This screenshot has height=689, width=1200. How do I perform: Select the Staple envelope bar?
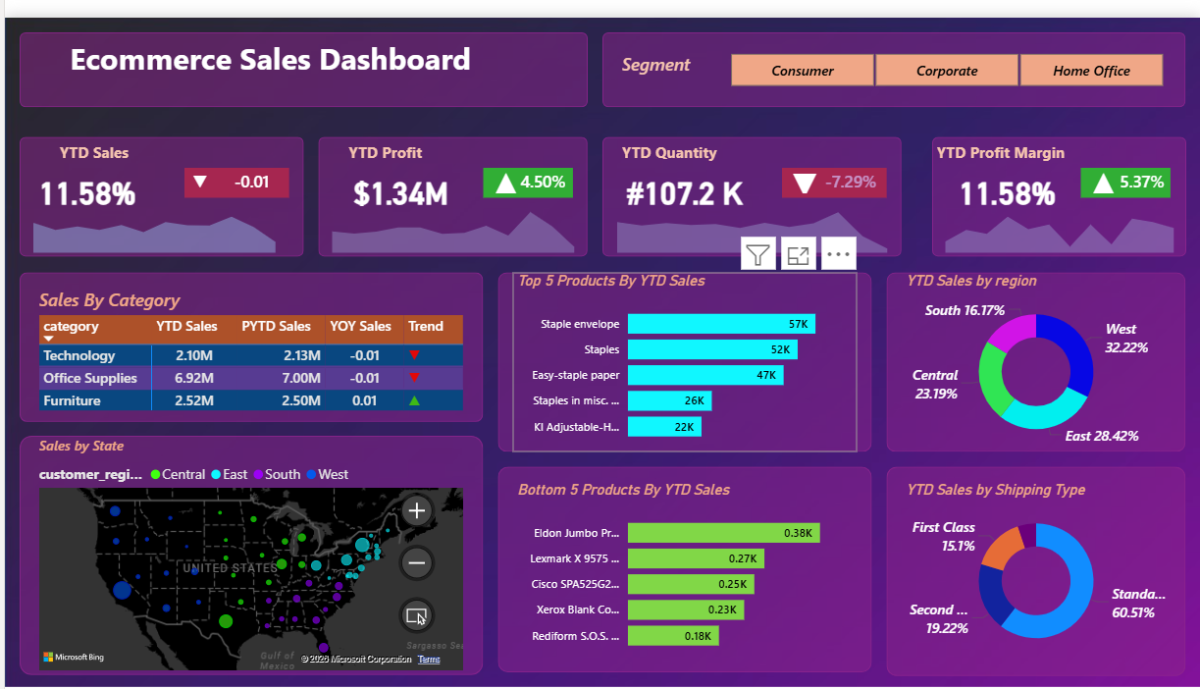coord(720,324)
